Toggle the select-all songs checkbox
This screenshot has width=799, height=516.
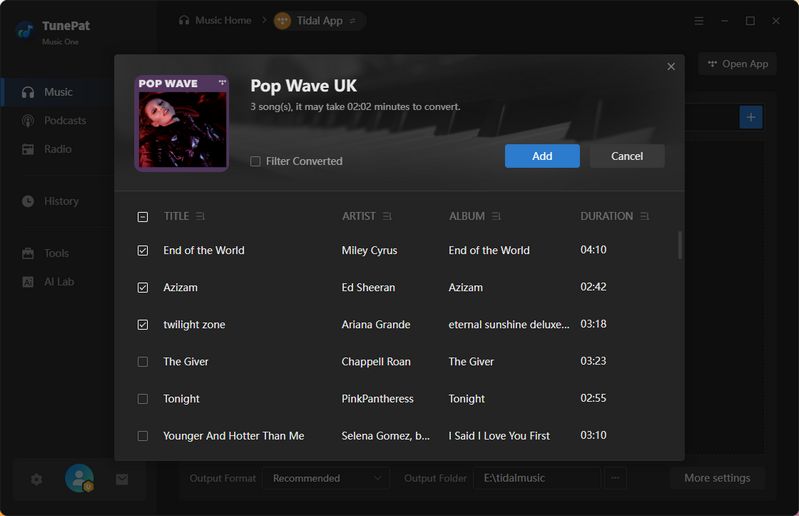pyautogui.click(x=143, y=217)
